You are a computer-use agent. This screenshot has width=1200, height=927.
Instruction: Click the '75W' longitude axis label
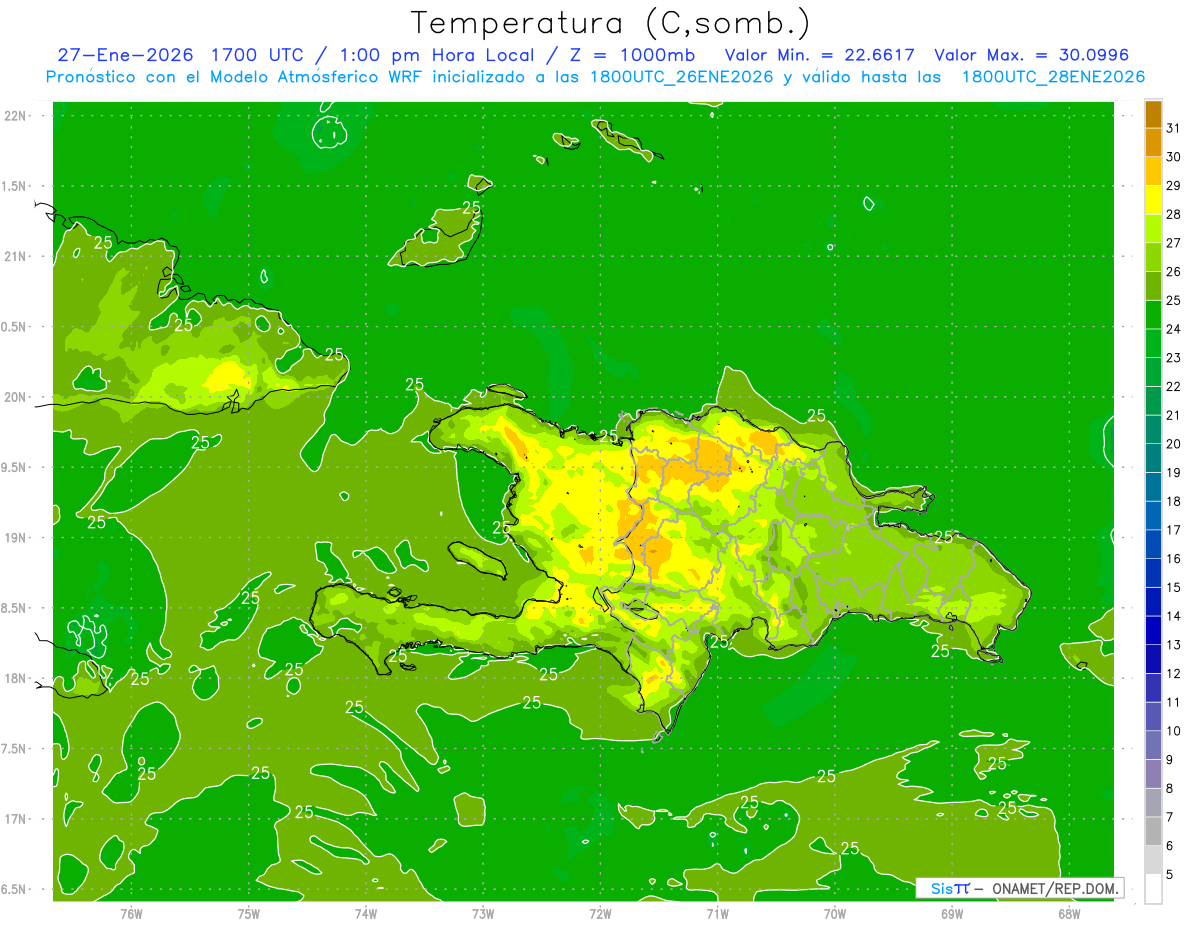(x=249, y=913)
